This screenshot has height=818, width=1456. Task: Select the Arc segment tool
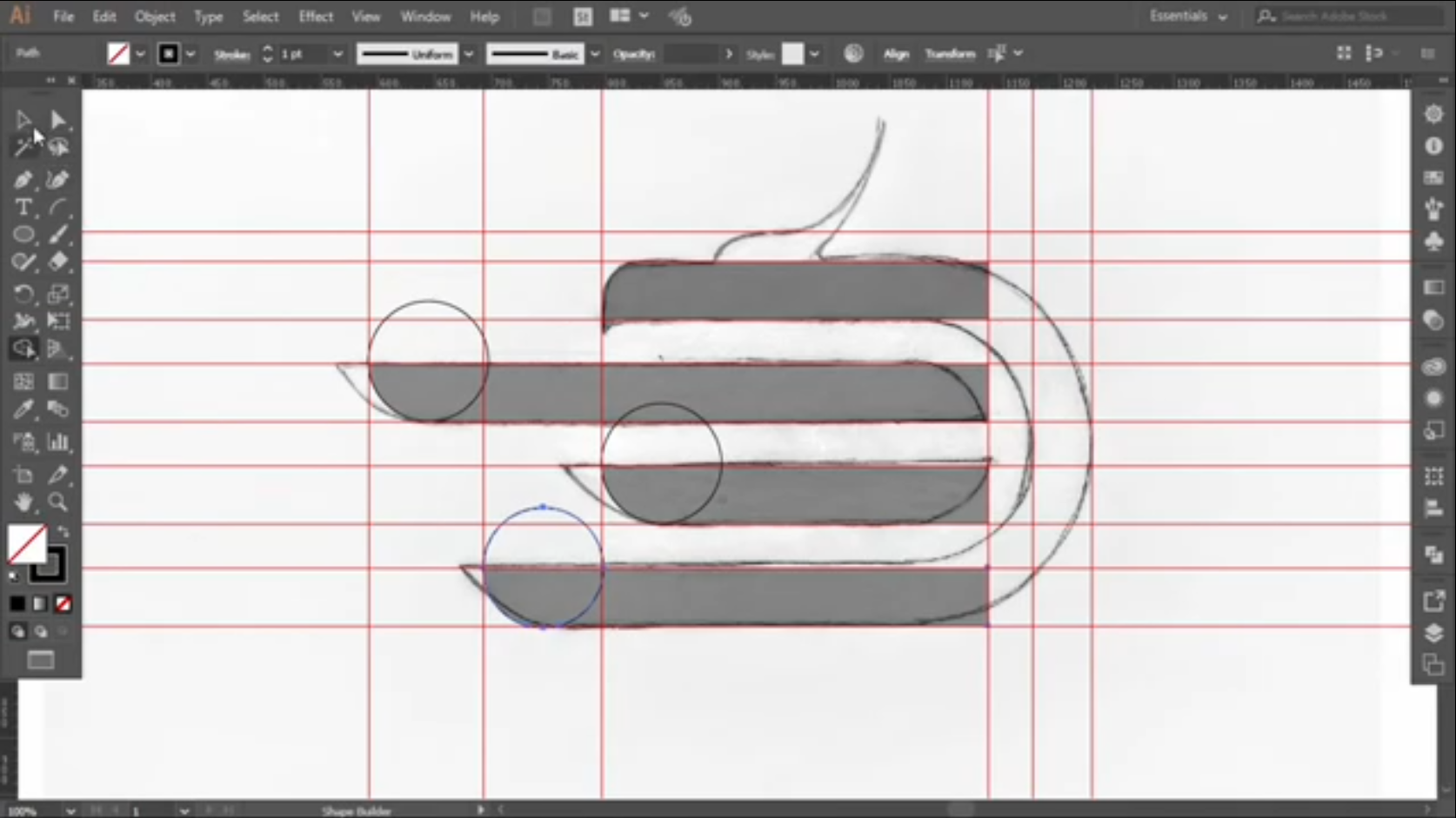[57, 208]
